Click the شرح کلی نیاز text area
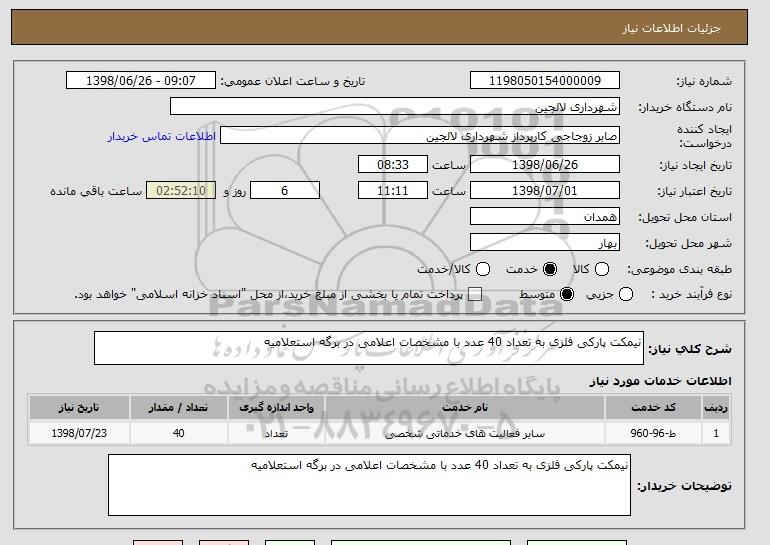This screenshot has width=770, height=545. pyautogui.click(x=369, y=348)
